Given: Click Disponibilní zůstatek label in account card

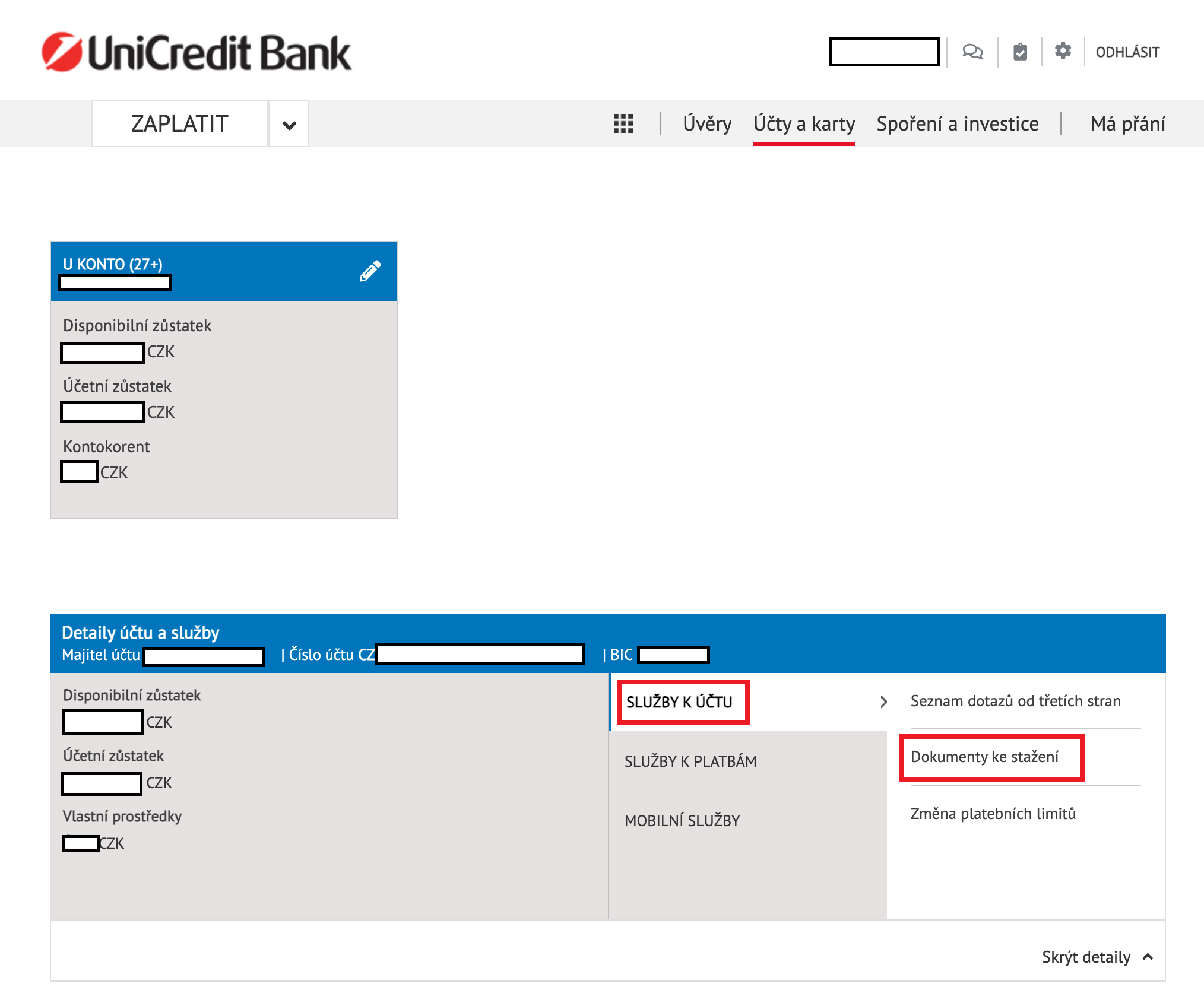Looking at the screenshot, I should pyautogui.click(x=137, y=326).
